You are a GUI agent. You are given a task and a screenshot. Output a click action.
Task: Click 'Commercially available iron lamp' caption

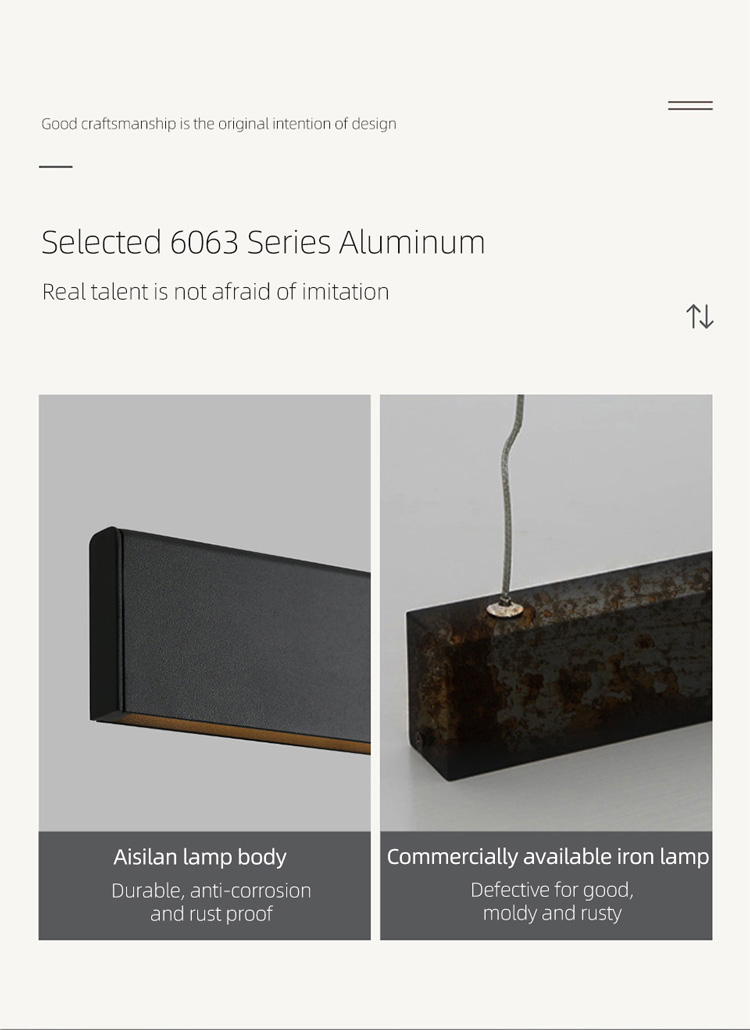click(548, 857)
